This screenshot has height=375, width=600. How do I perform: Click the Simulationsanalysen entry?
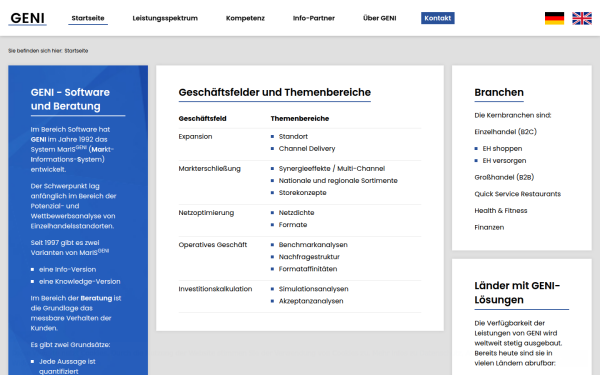pos(313,289)
